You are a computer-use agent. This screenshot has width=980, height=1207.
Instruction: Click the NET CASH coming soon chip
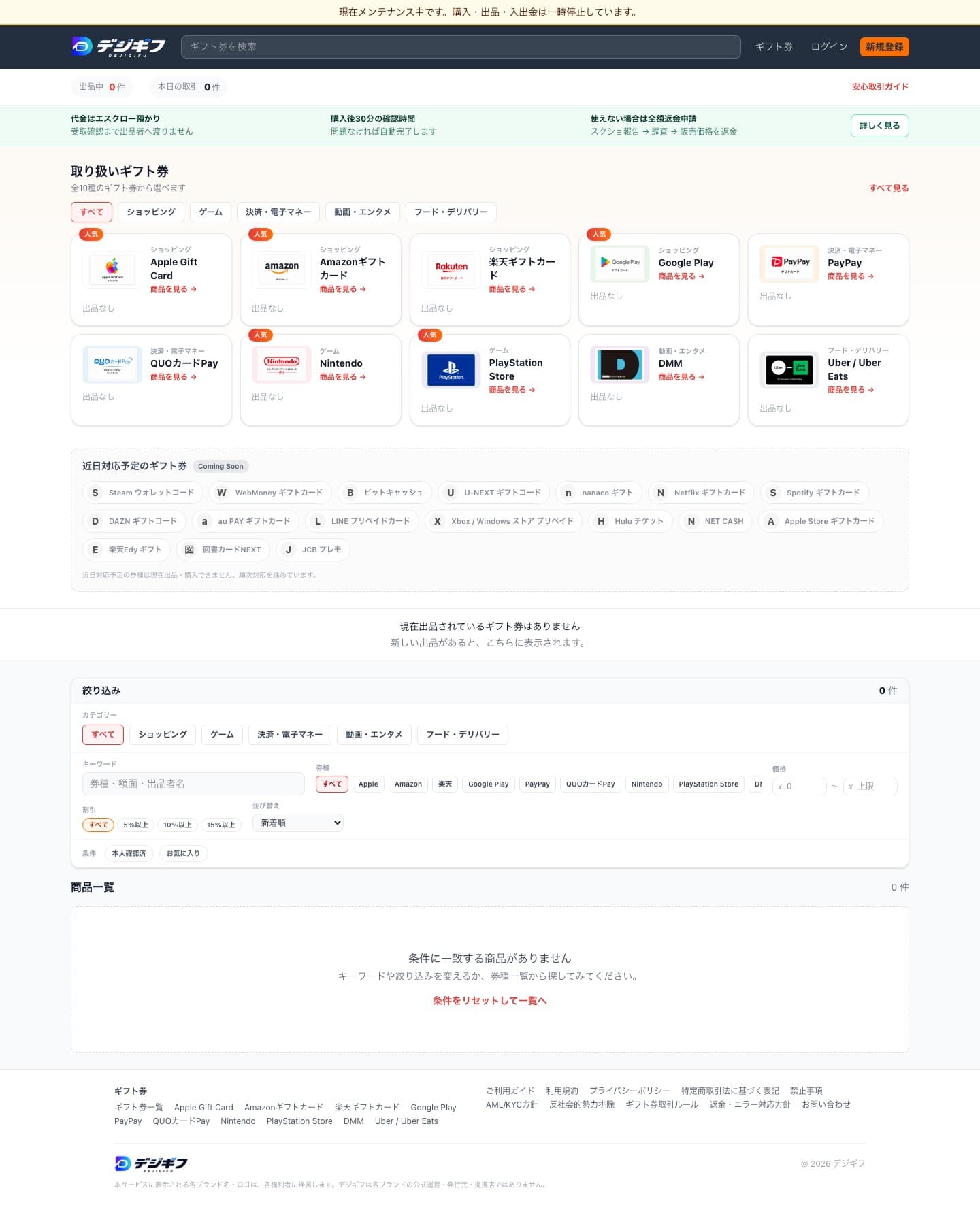tap(716, 521)
